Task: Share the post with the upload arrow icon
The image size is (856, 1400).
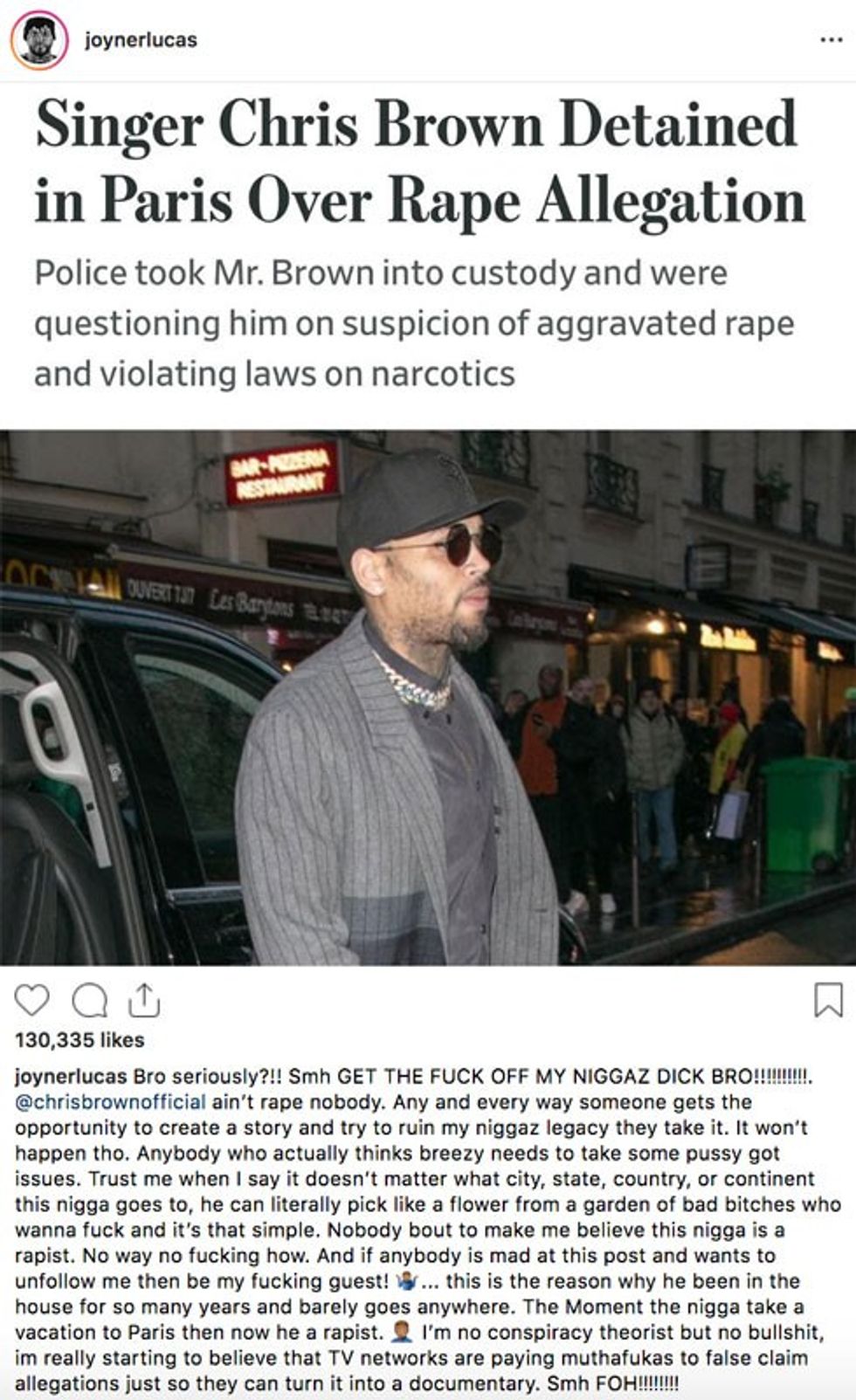Action: [x=144, y=1000]
